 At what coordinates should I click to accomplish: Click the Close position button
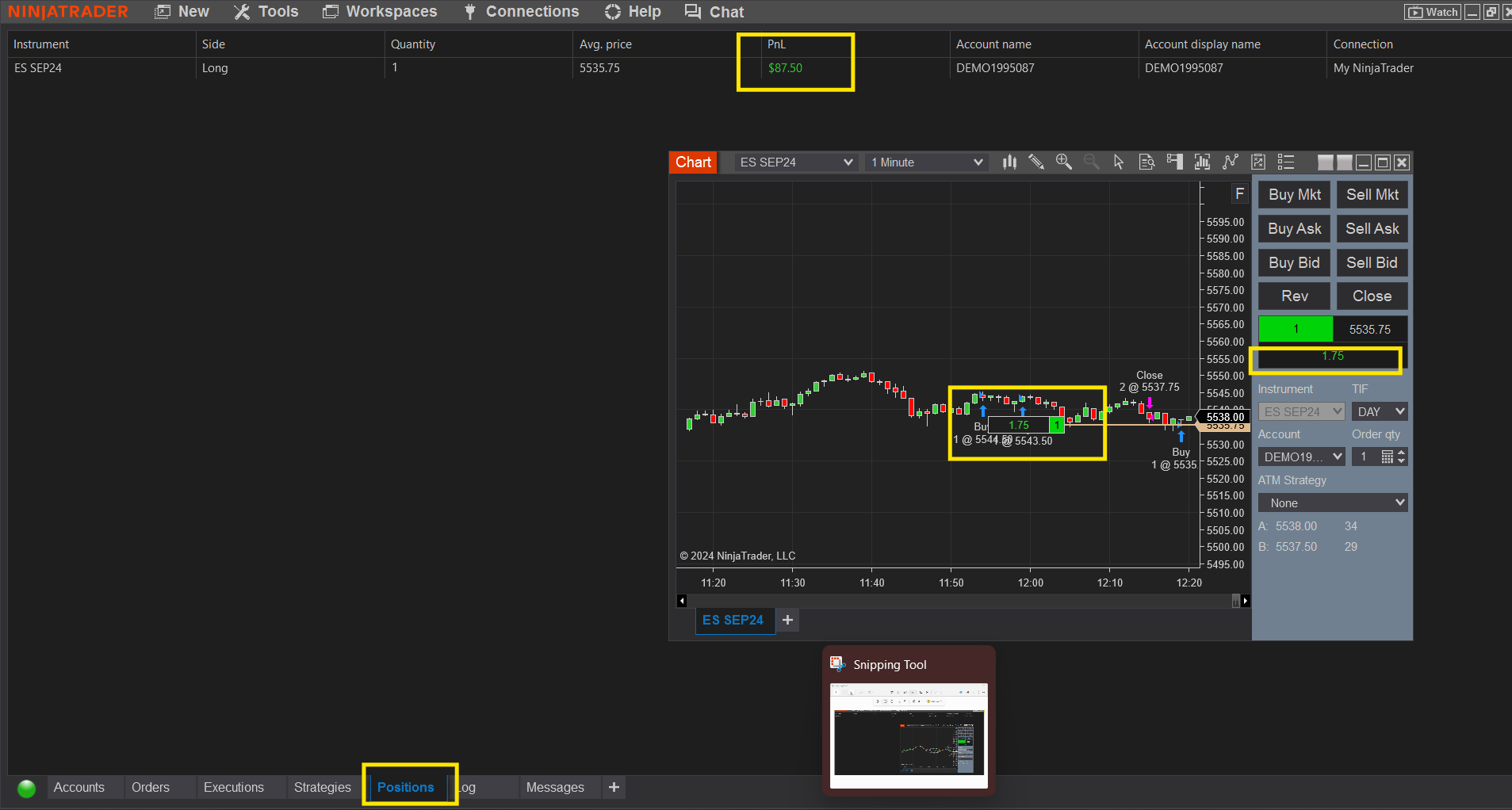pos(1372,296)
